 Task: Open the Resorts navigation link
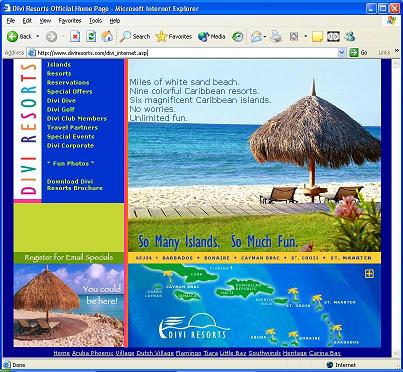(x=59, y=74)
